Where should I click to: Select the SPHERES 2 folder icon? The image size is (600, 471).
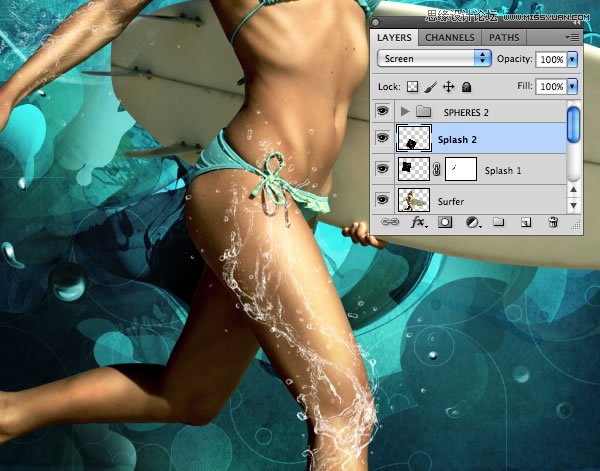[x=424, y=111]
